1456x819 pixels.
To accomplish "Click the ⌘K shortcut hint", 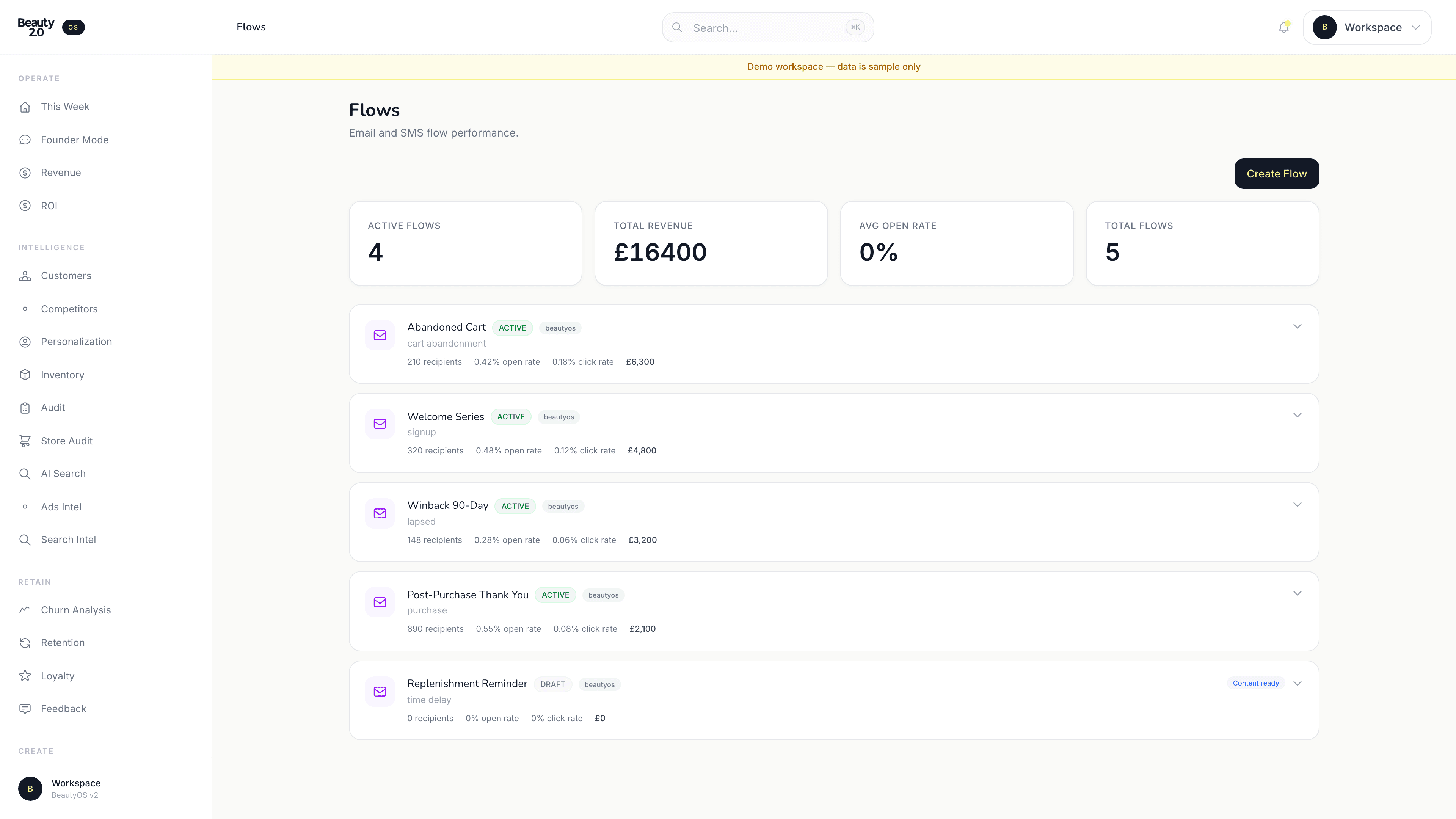I will 855,27.
